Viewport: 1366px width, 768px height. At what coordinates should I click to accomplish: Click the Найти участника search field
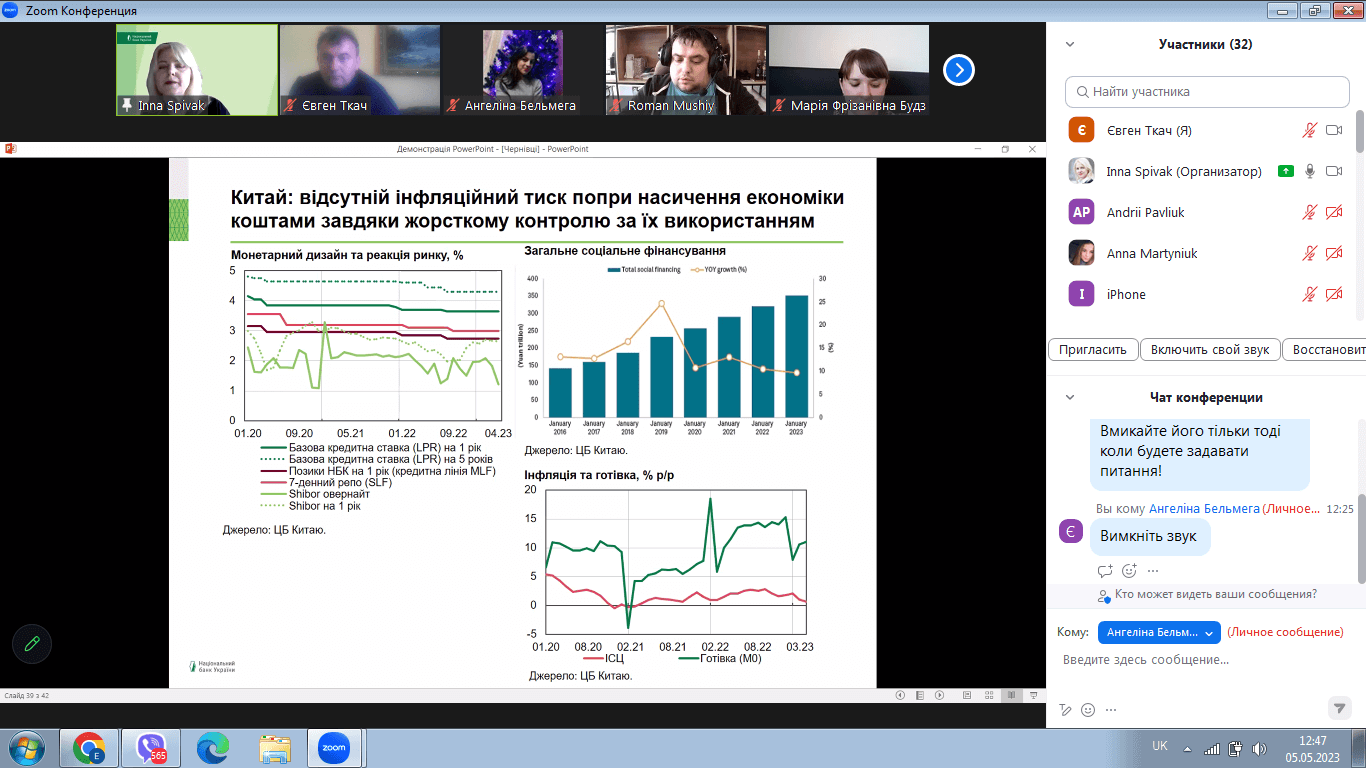click(x=1207, y=91)
